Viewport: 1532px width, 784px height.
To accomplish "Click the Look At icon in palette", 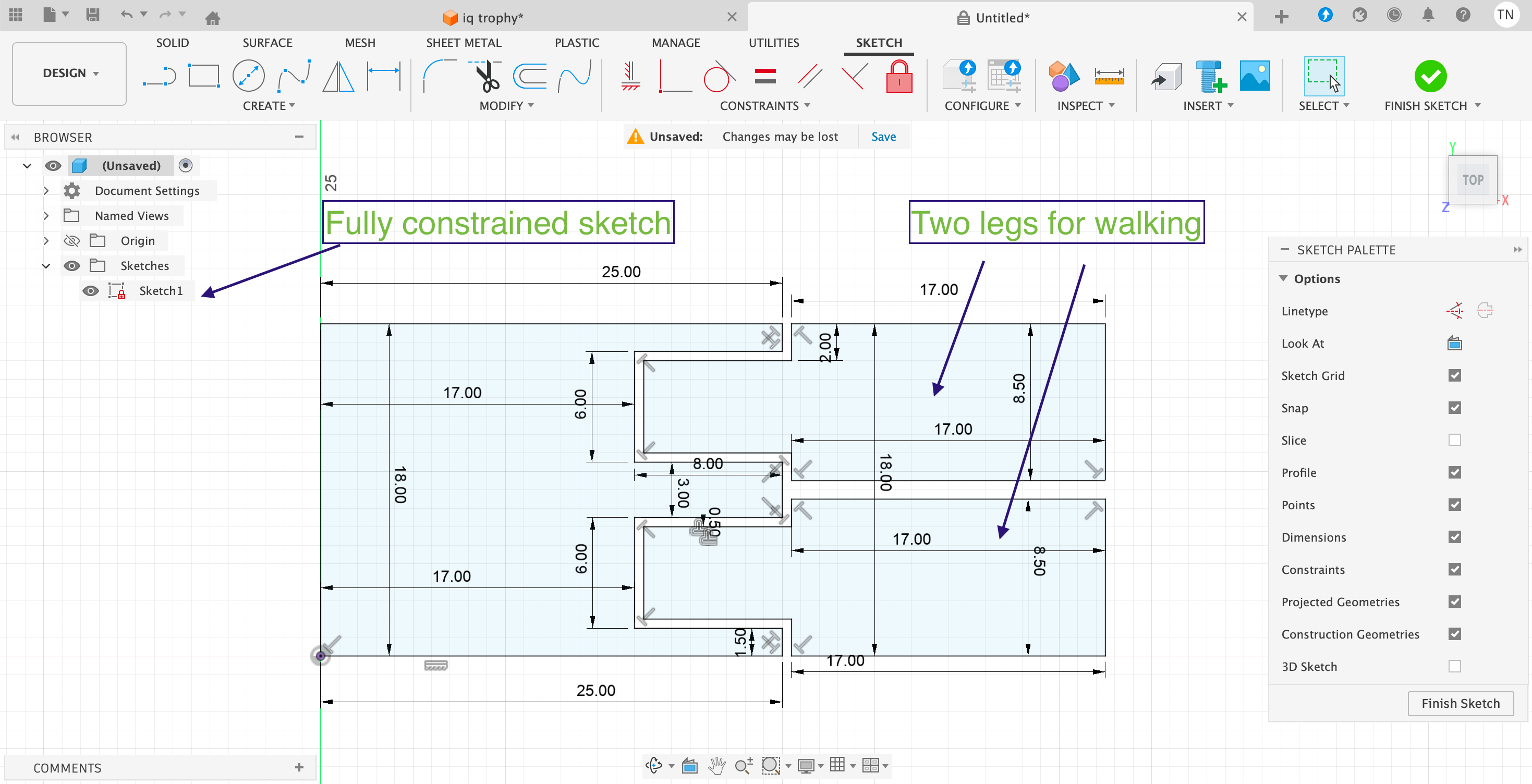I will (1454, 344).
